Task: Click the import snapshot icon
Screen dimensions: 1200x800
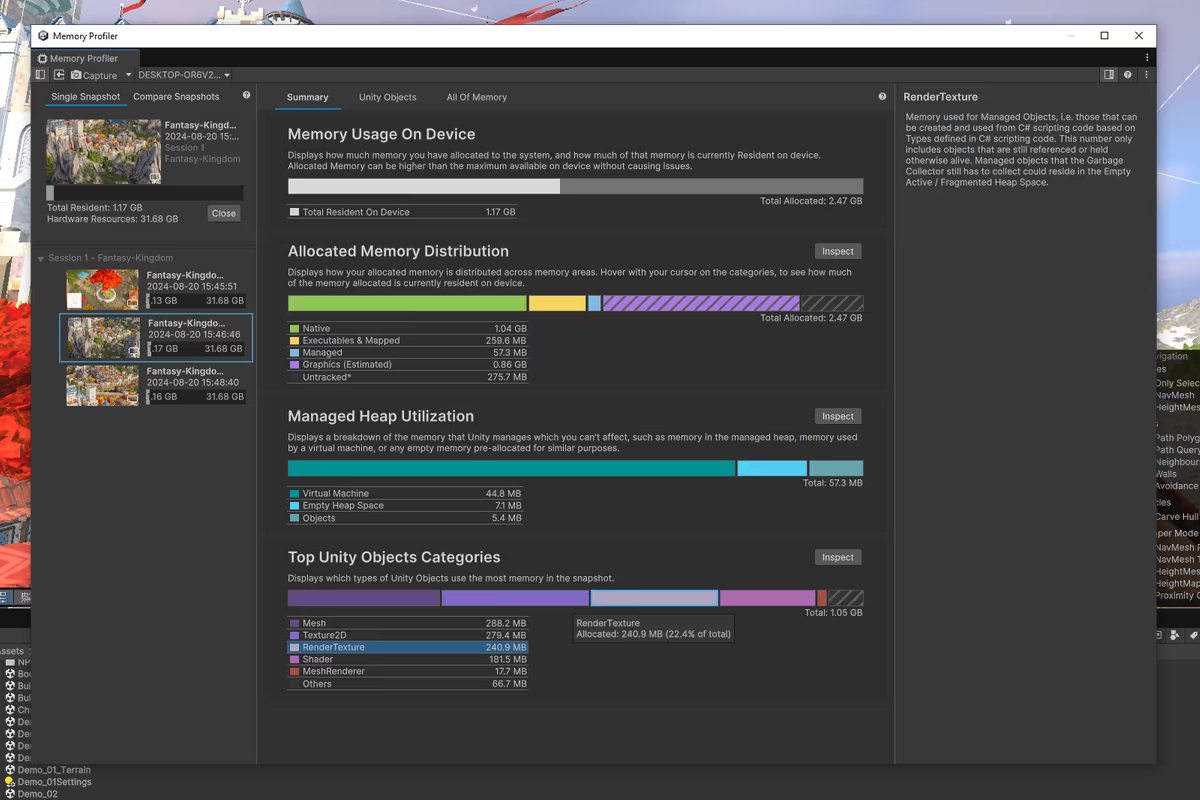Action: tap(58, 75)
